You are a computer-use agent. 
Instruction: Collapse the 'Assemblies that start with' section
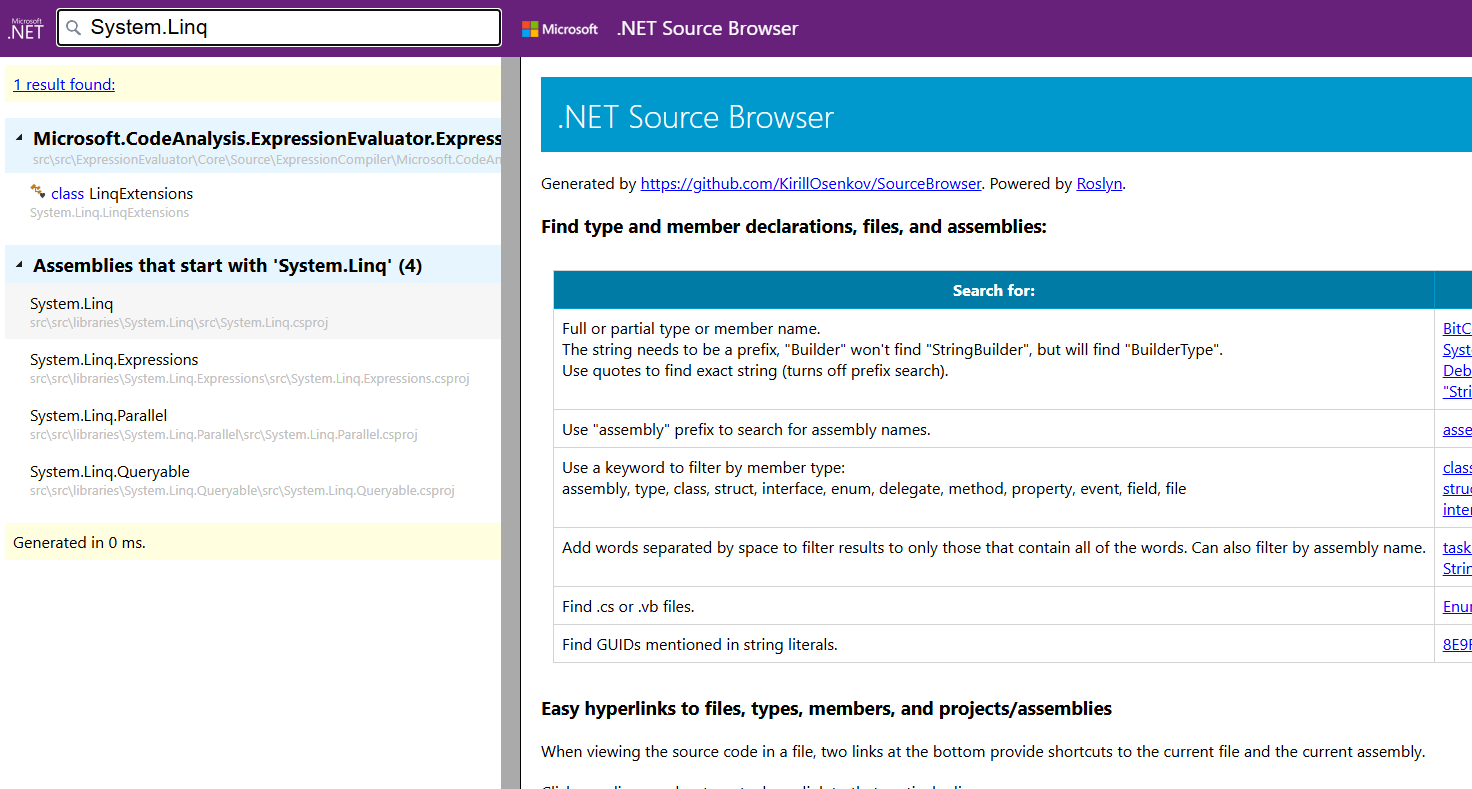(20, 265)
